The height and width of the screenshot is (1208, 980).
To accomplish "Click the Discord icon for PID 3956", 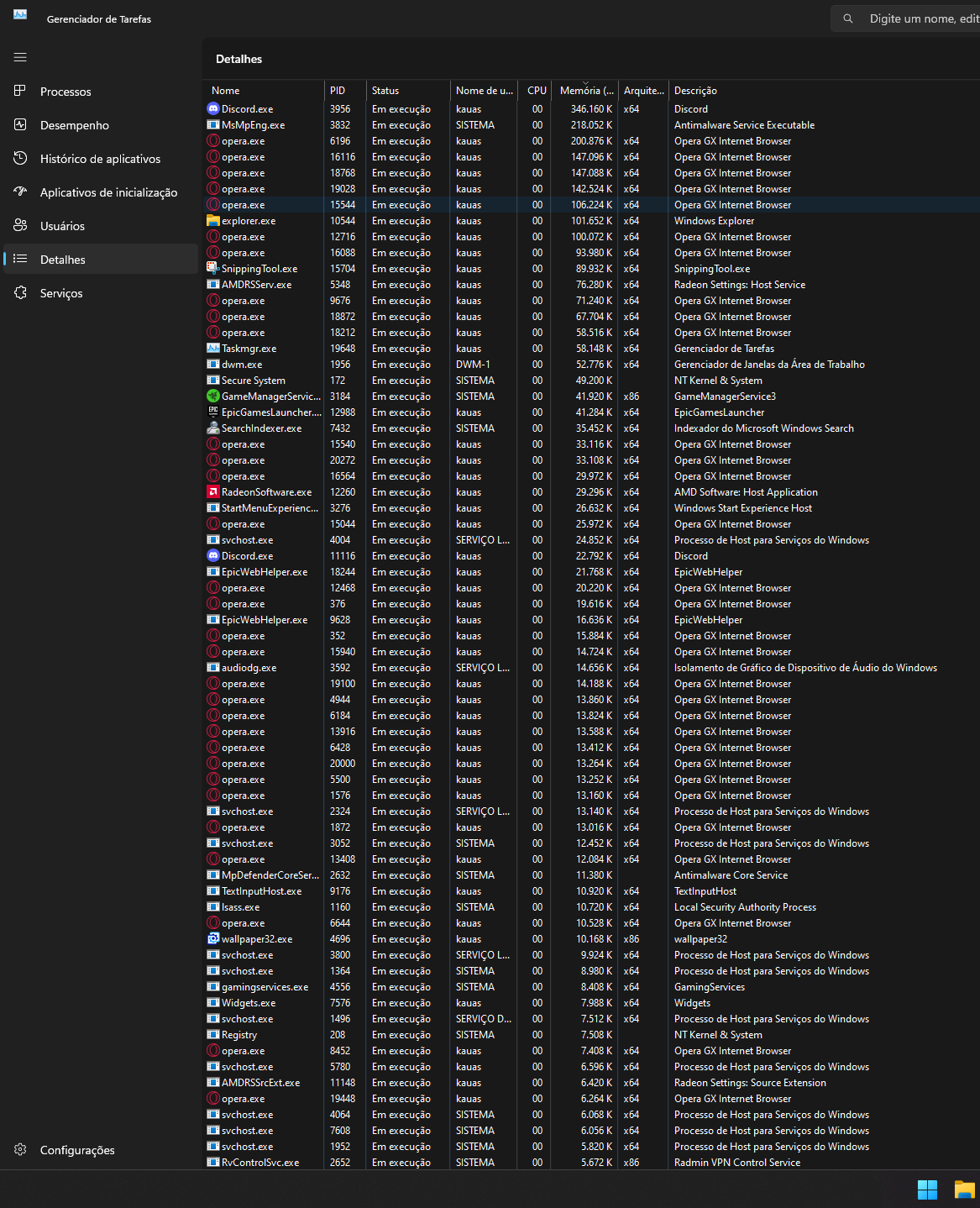I will (x=213, y=108).
